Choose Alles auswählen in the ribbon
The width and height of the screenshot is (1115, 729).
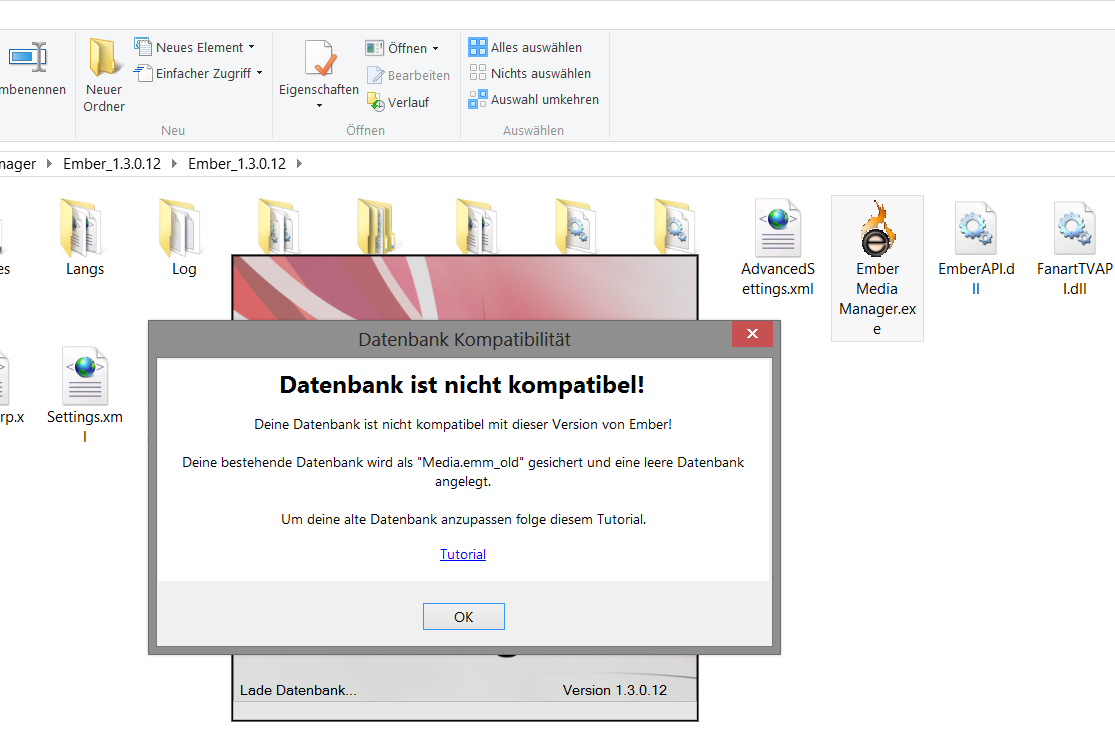(526, 48)
